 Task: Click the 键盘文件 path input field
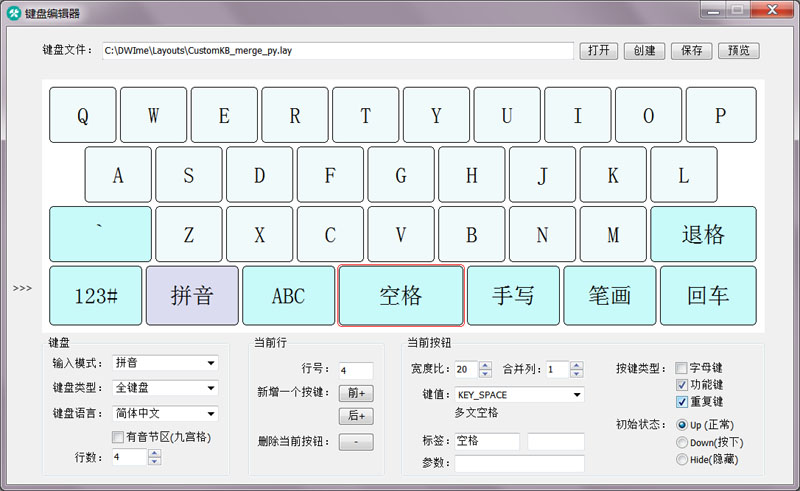[x=337, y=50]
